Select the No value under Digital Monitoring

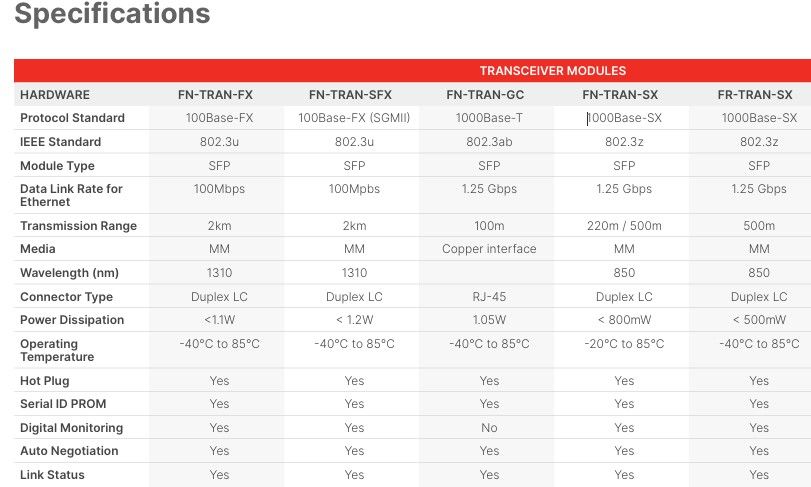tap(489, 428)
